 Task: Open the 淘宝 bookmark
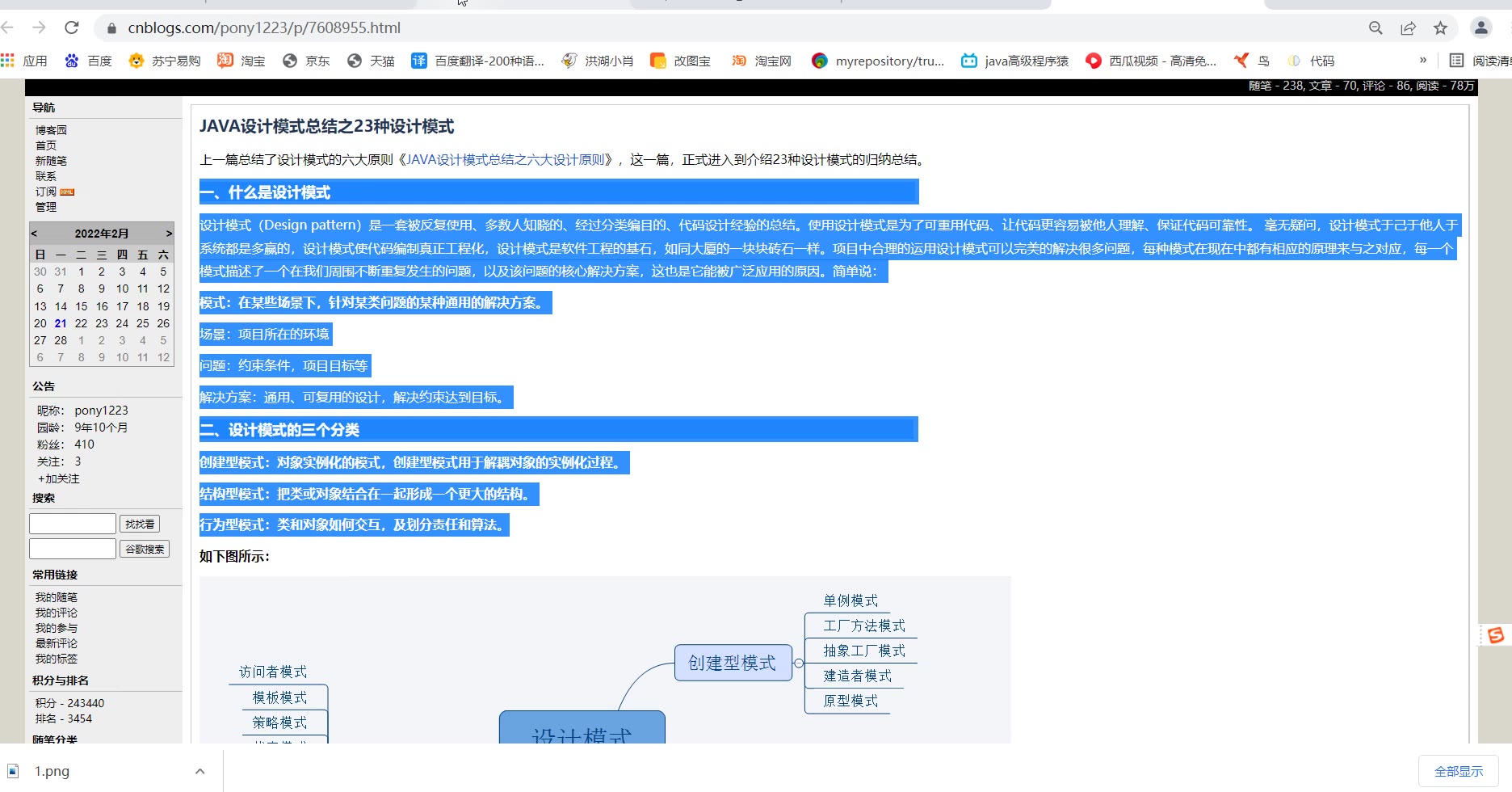241,61
